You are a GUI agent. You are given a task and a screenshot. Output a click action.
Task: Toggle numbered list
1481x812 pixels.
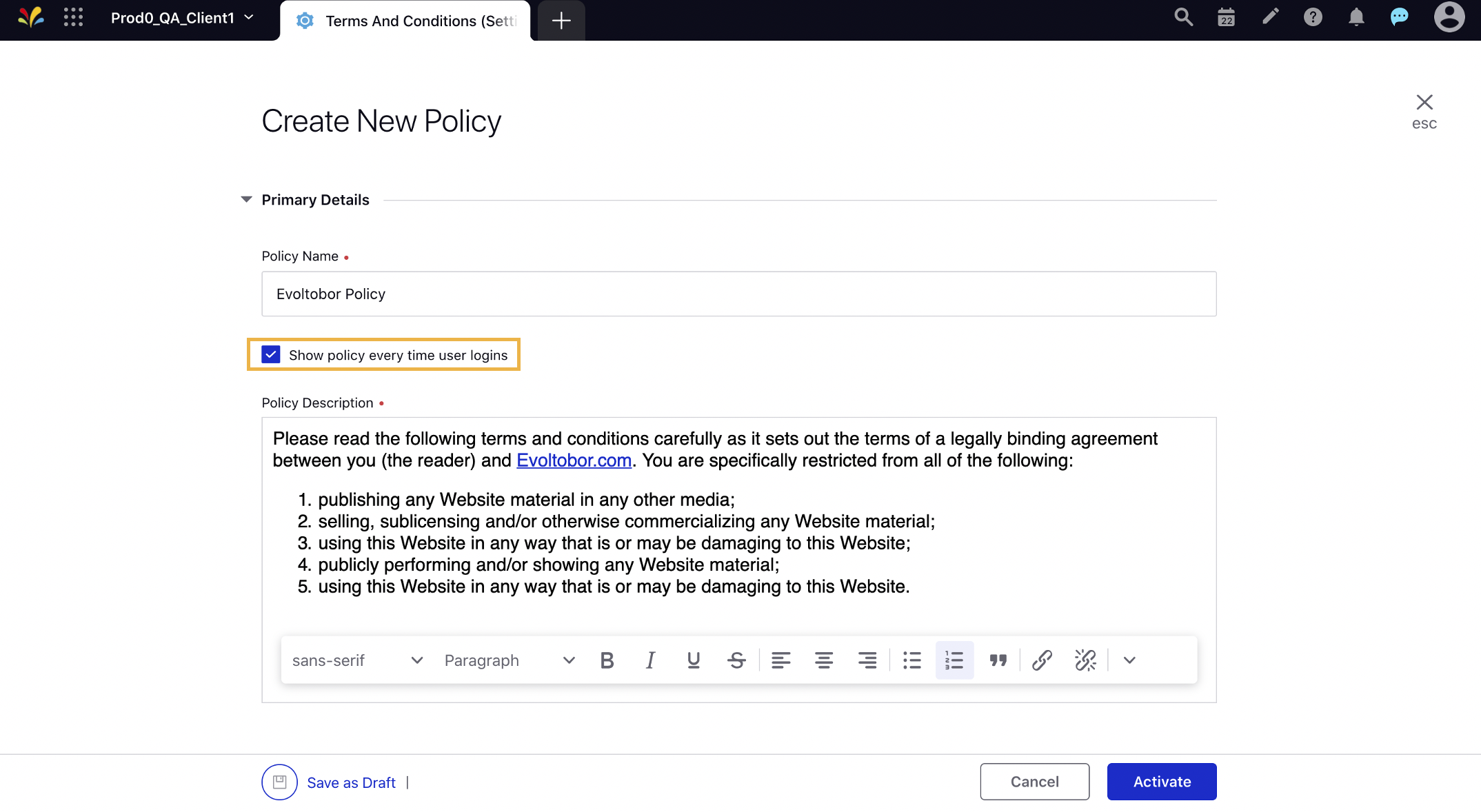pos(954,660)
